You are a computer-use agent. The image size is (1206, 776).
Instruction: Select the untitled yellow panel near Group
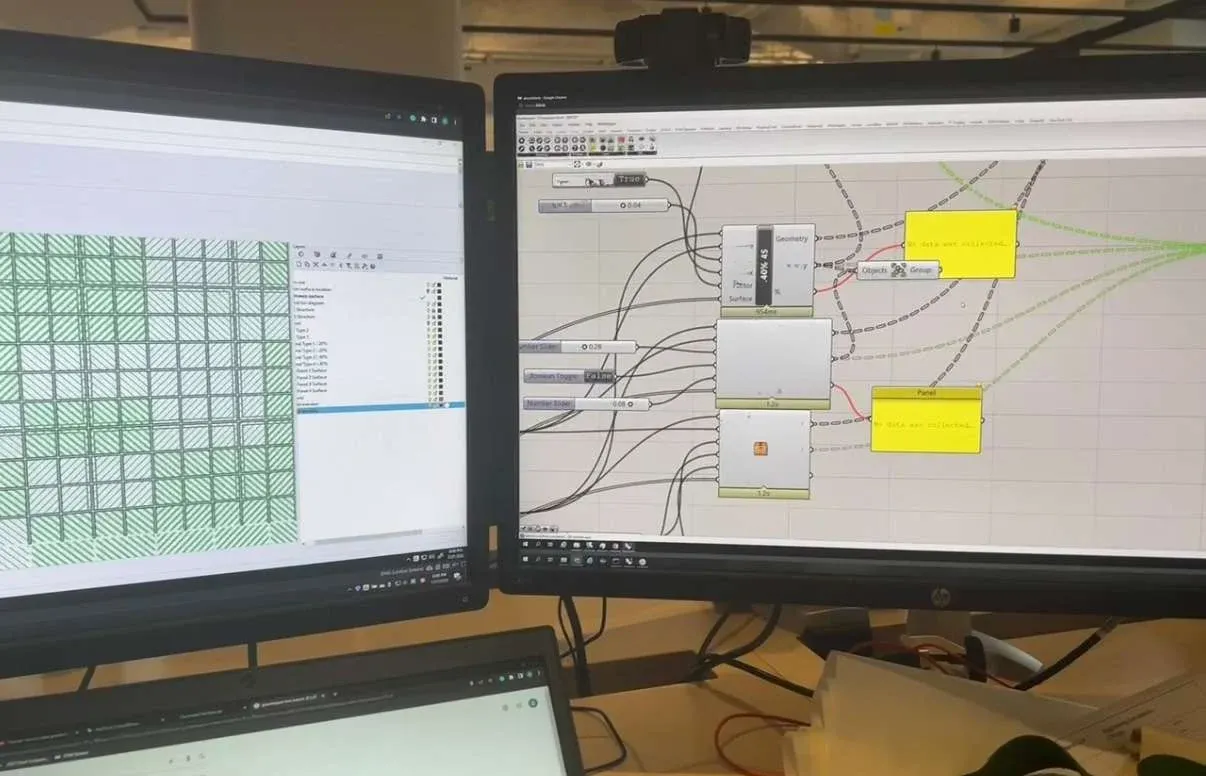tap(961, 244)
